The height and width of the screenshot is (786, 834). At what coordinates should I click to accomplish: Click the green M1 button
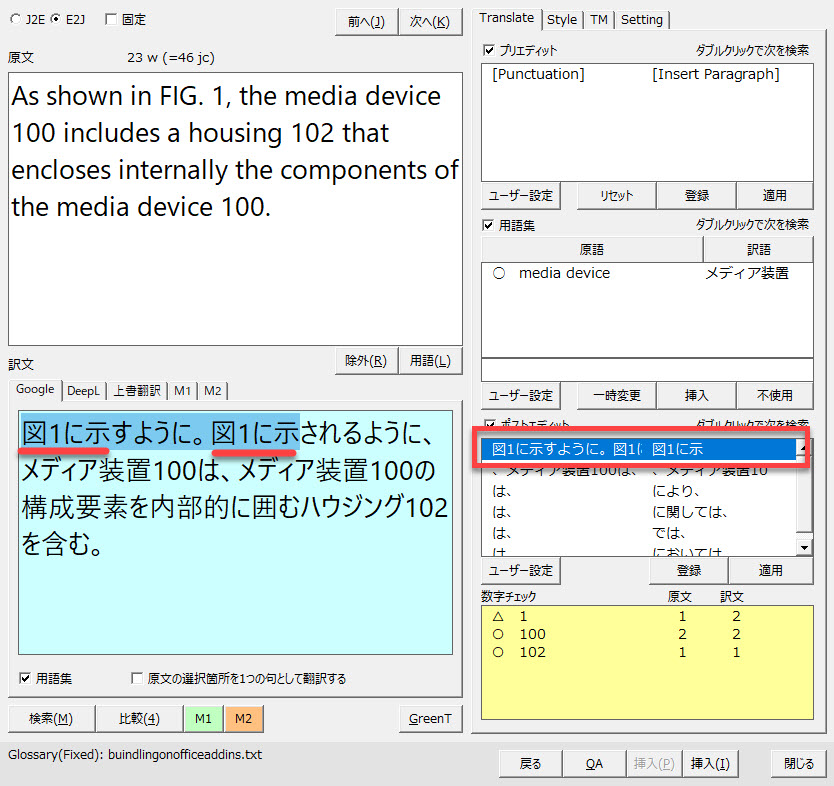pos(203,718)
